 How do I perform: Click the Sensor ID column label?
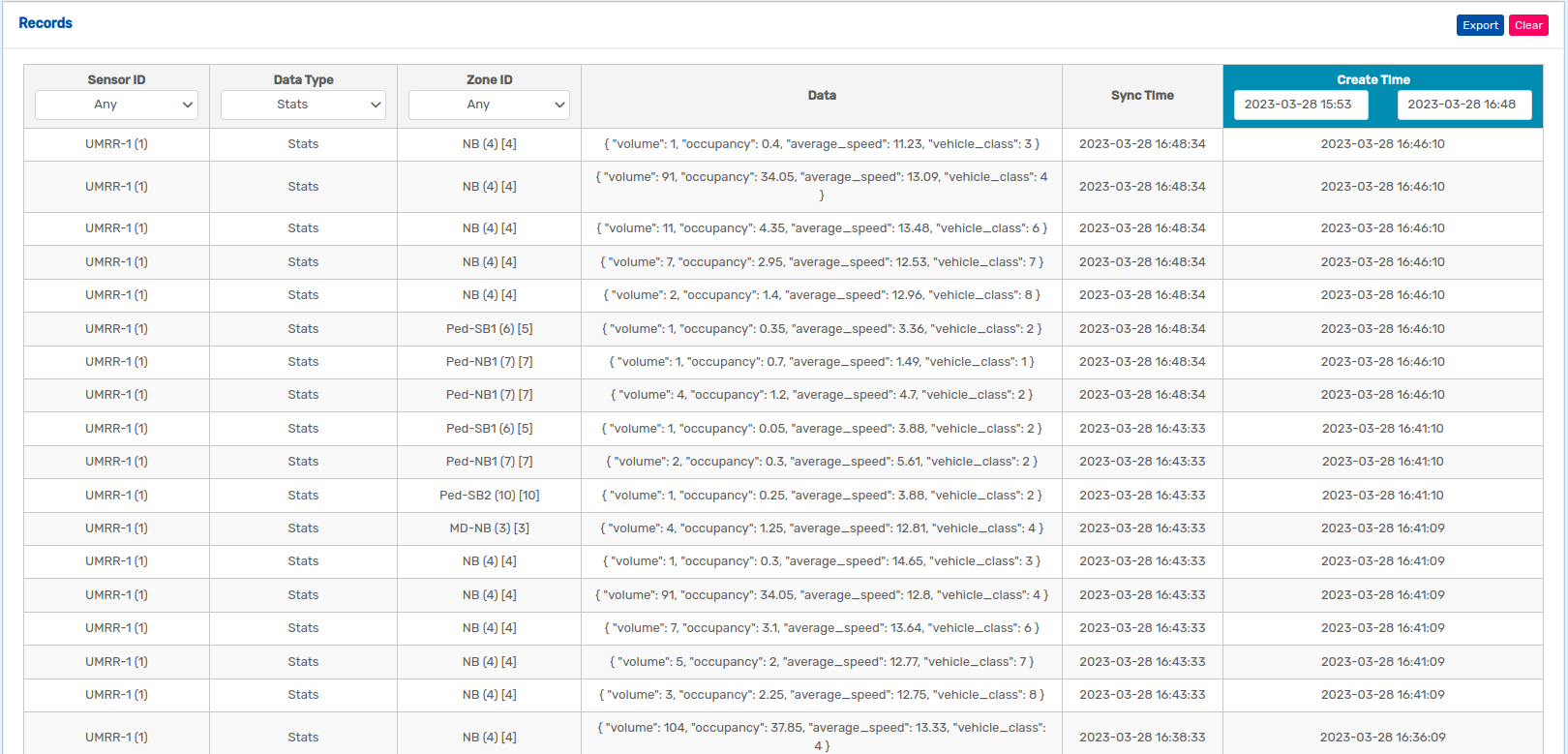click(116, 79)
